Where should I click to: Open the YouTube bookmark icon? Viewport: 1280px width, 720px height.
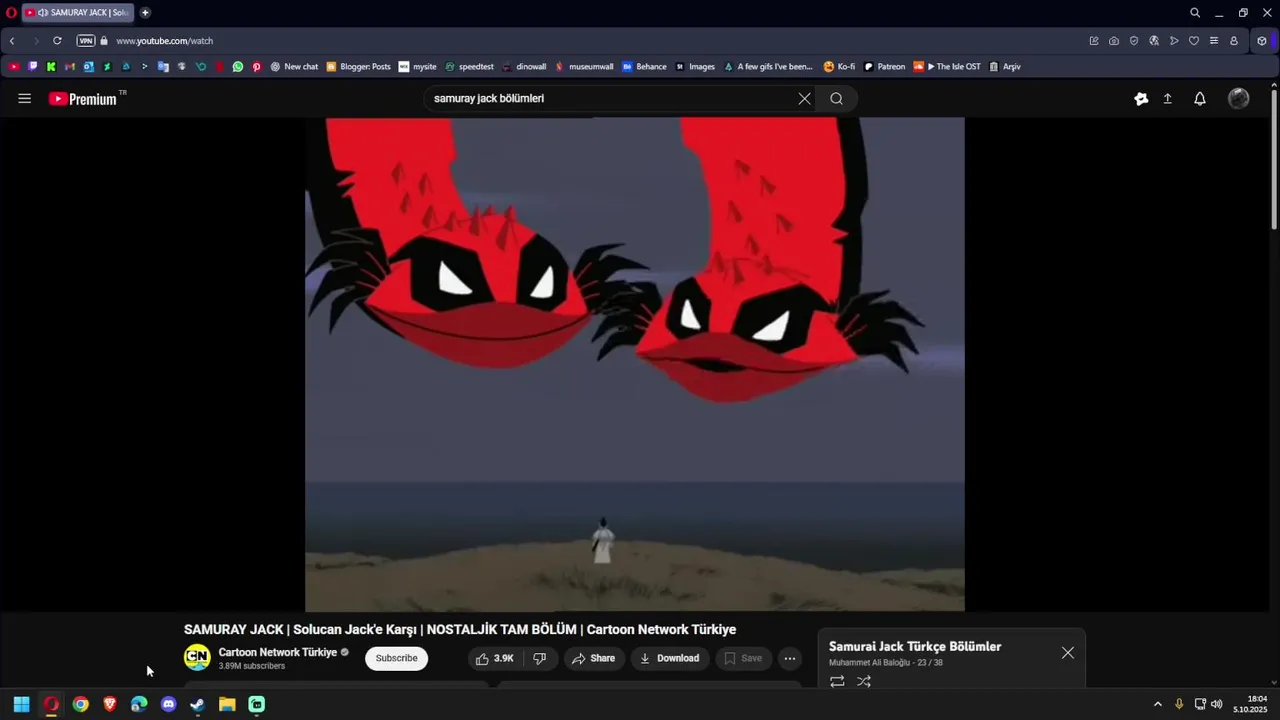pyautogui.click(x=14, y=67)
